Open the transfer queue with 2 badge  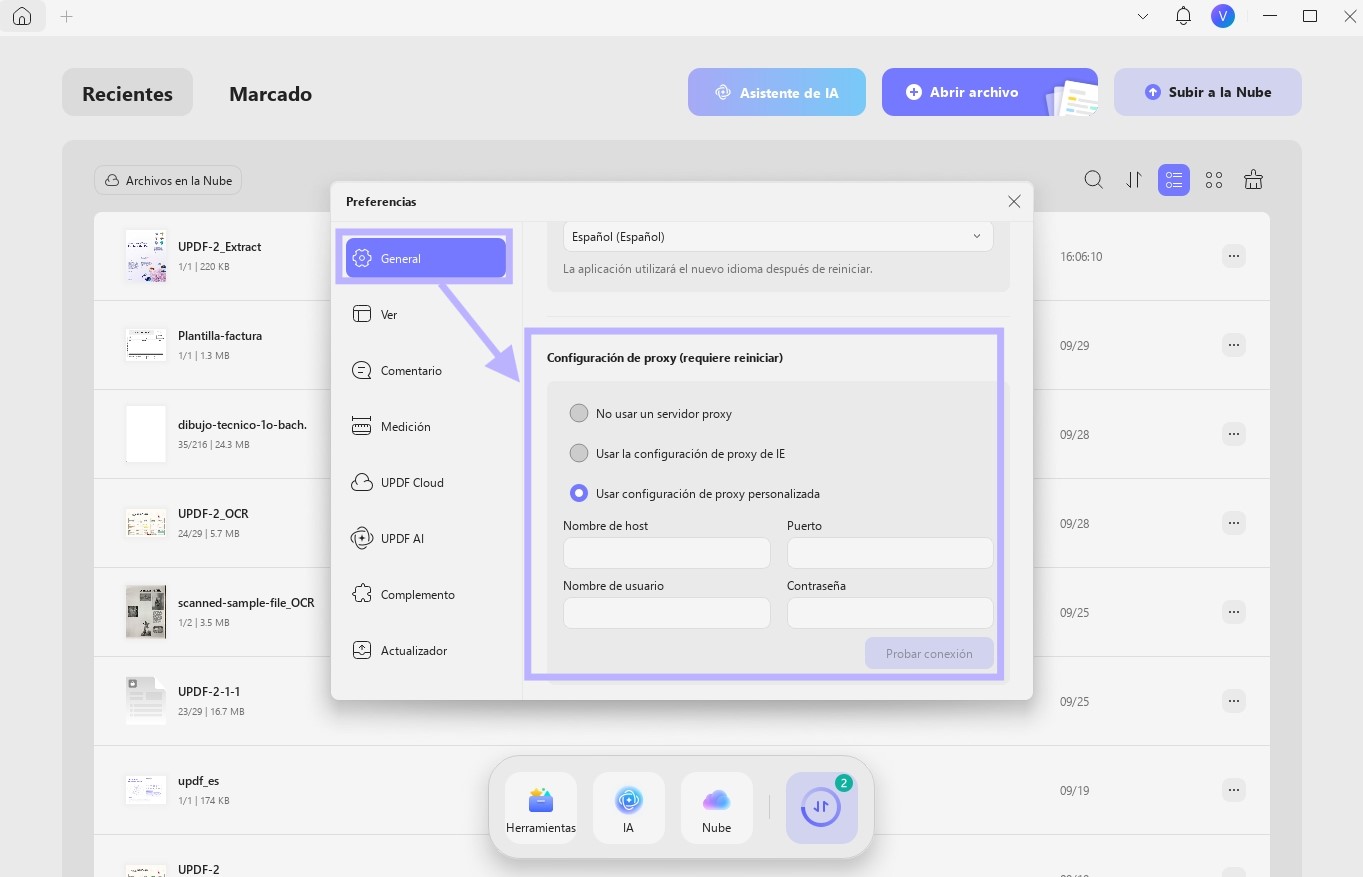[x=822, y=808]
